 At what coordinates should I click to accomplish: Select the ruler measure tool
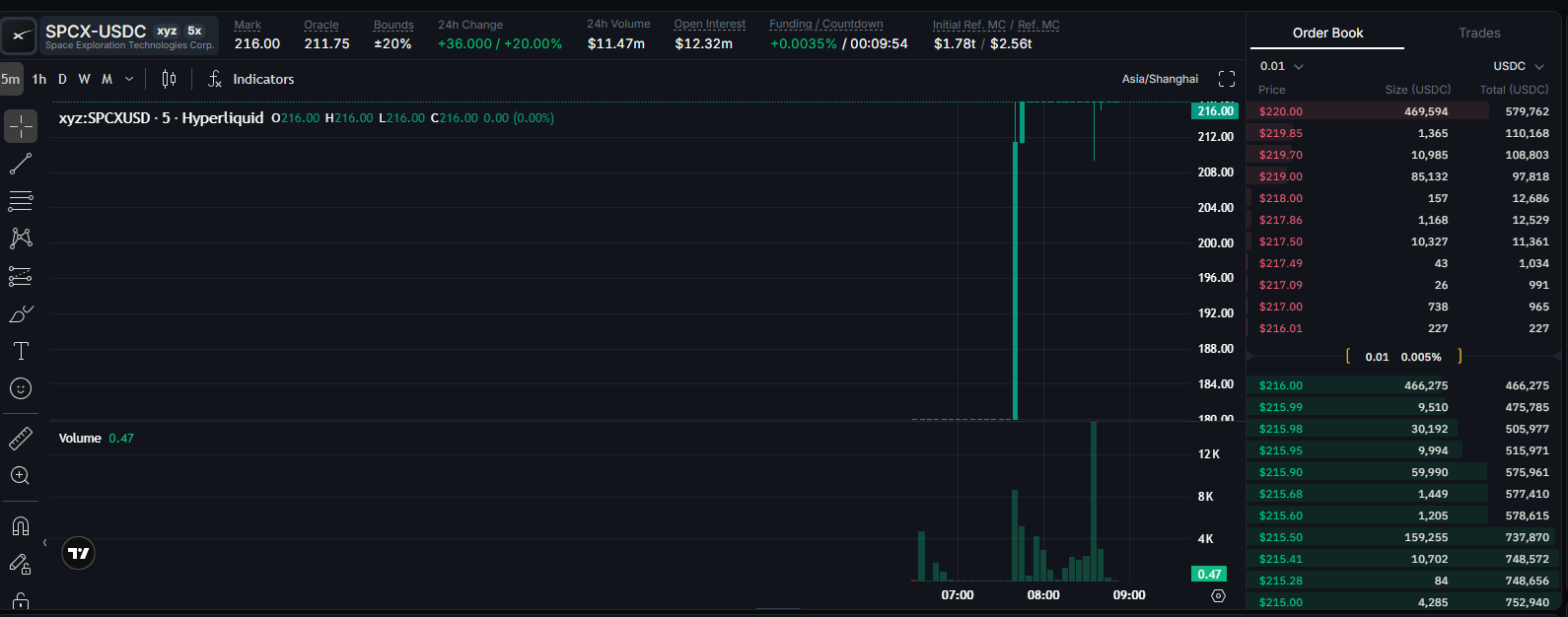coord(21,438)
